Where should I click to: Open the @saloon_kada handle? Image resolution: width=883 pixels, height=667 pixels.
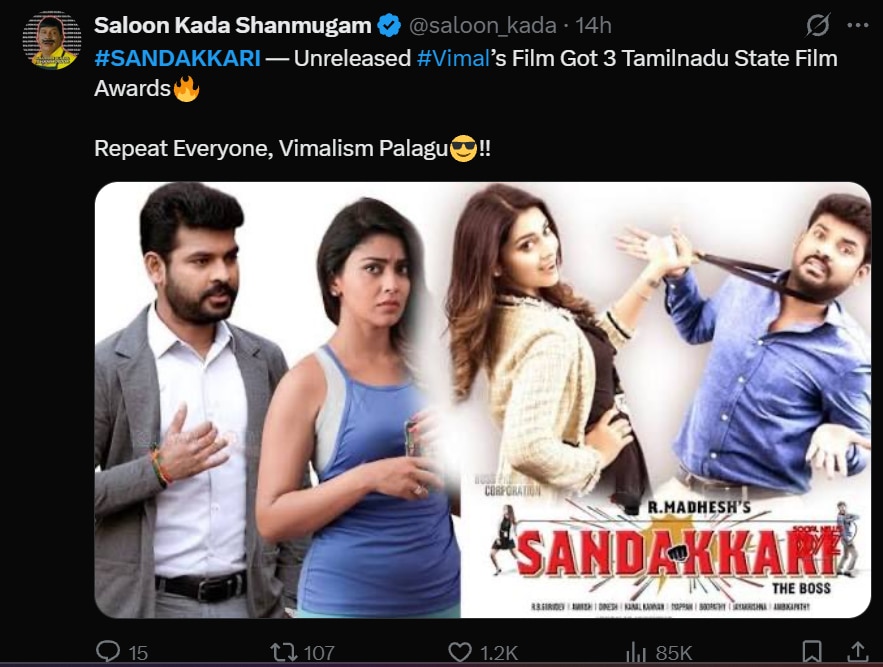[483, 25]
